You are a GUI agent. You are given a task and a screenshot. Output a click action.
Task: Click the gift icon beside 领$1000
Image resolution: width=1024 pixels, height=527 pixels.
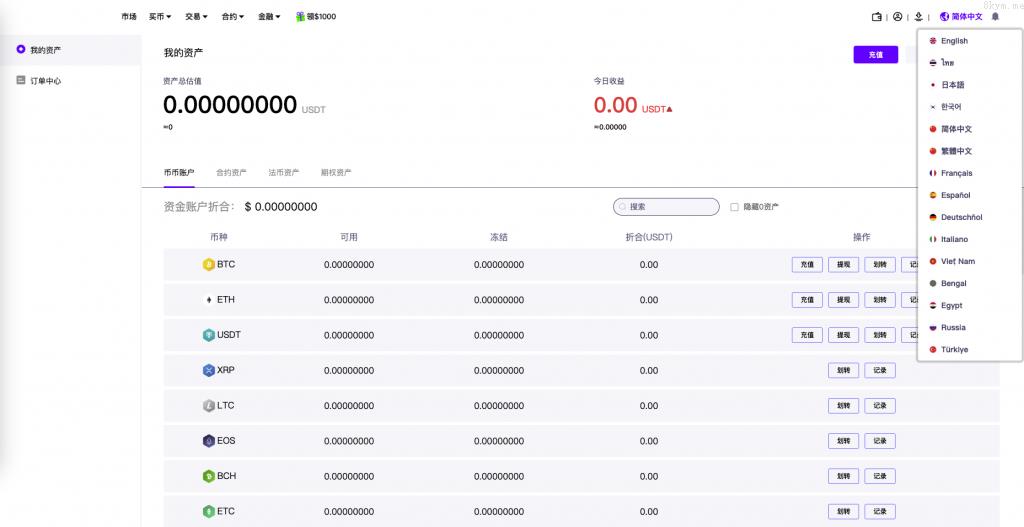(x=300, y=17)
